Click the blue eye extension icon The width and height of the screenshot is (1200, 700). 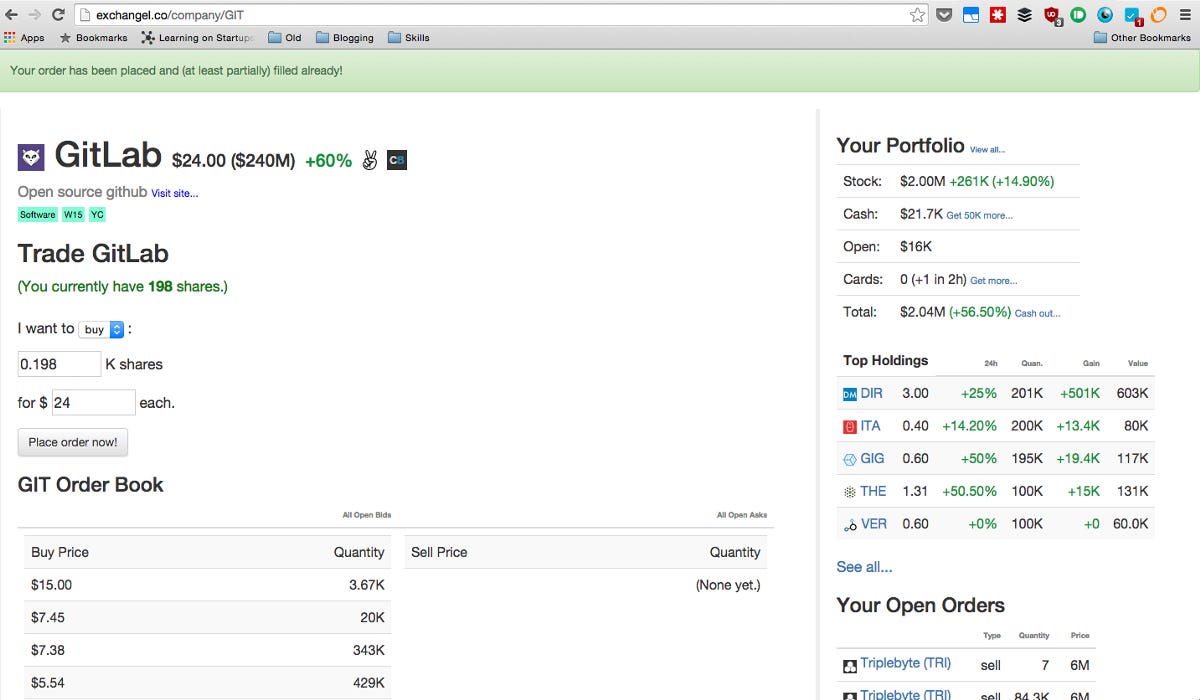pos(1105,15)
